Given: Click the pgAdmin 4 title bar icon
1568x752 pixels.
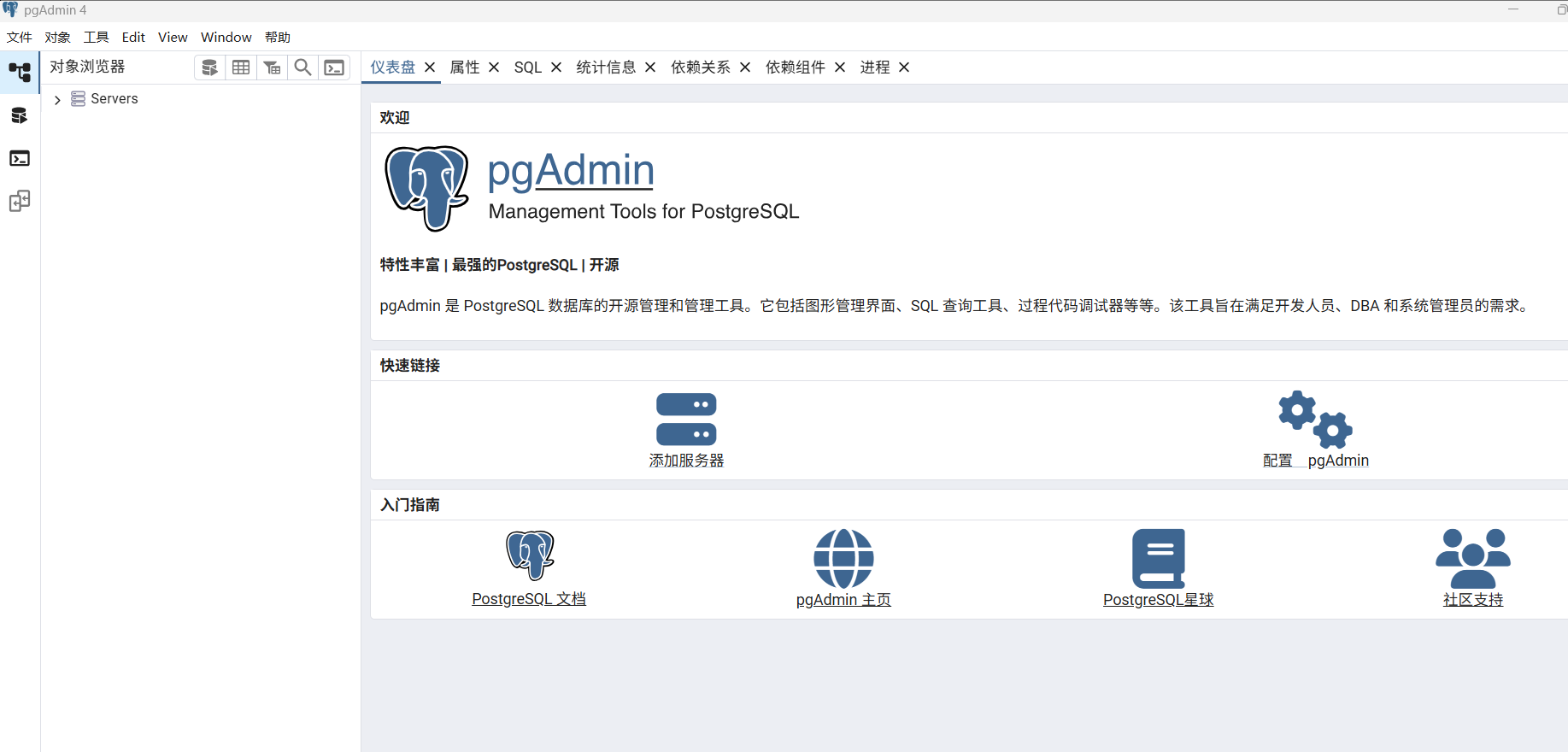Looking at the screenshot, I should (x=10, y=9).
